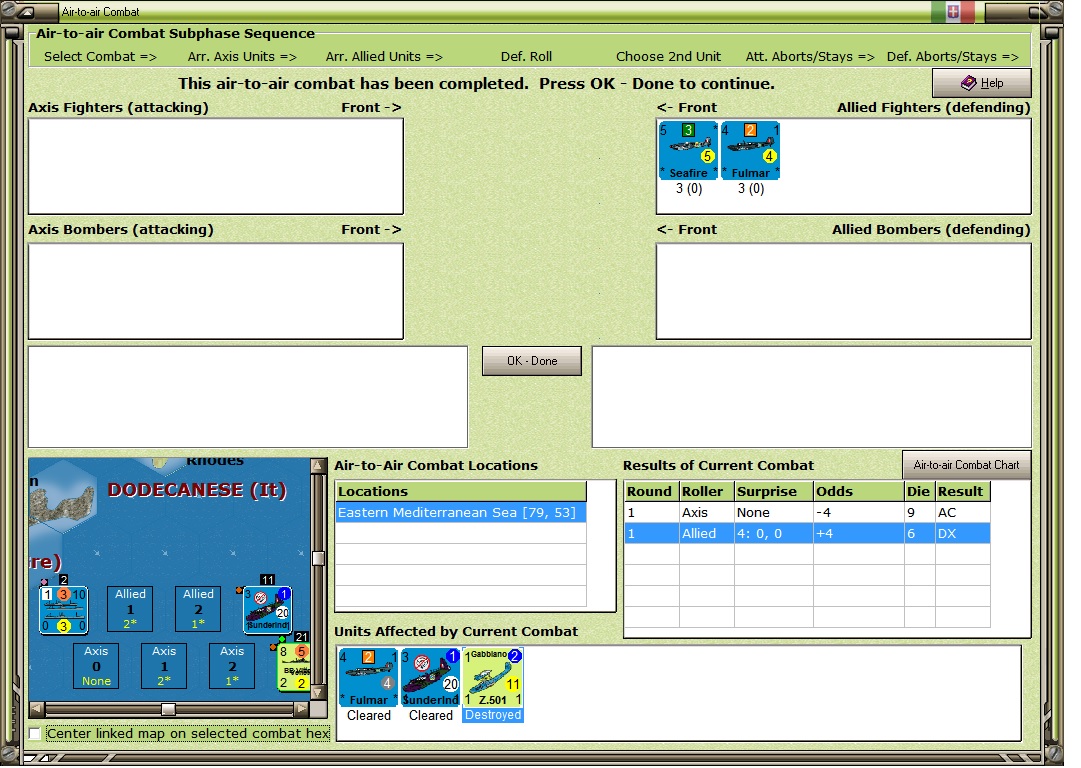Click the Sunderland counter on the map
The image size is (1081, 768).
pyautogui.click(x=267, y=609)
